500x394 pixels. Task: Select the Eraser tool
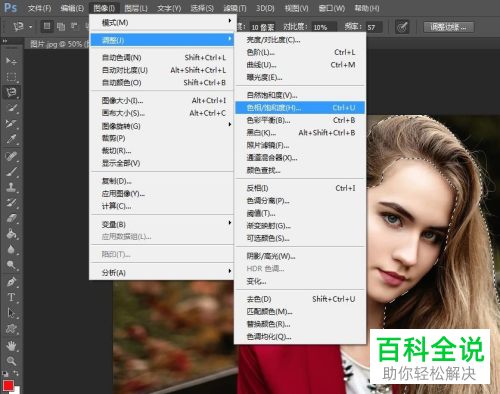(11, 218)
